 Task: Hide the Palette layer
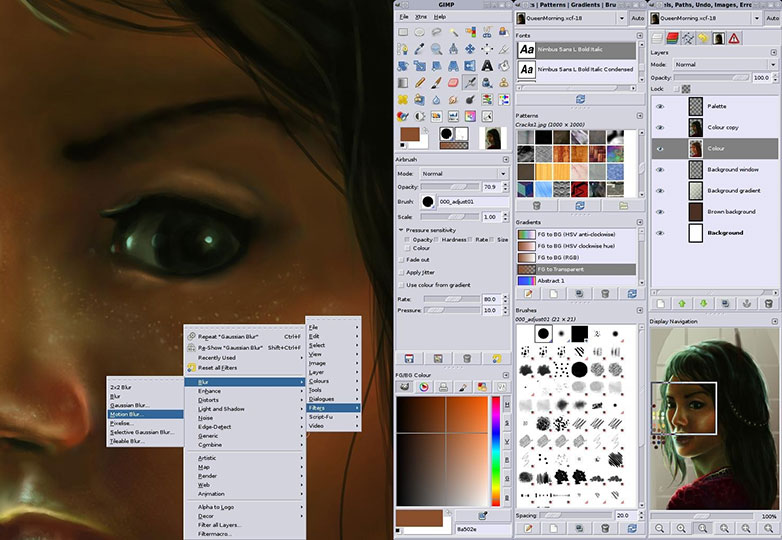[660, 106]
